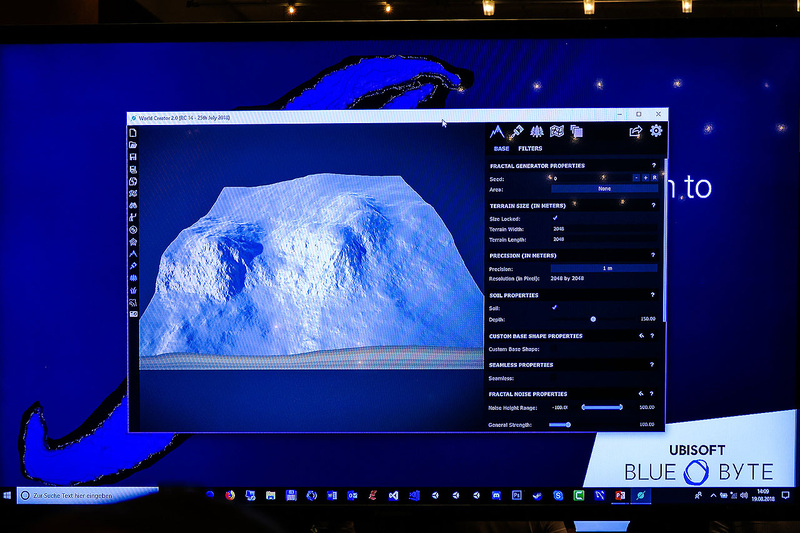Click the paint brush icon in left toolbar
800x533 pixels.
tap(133, 266)
